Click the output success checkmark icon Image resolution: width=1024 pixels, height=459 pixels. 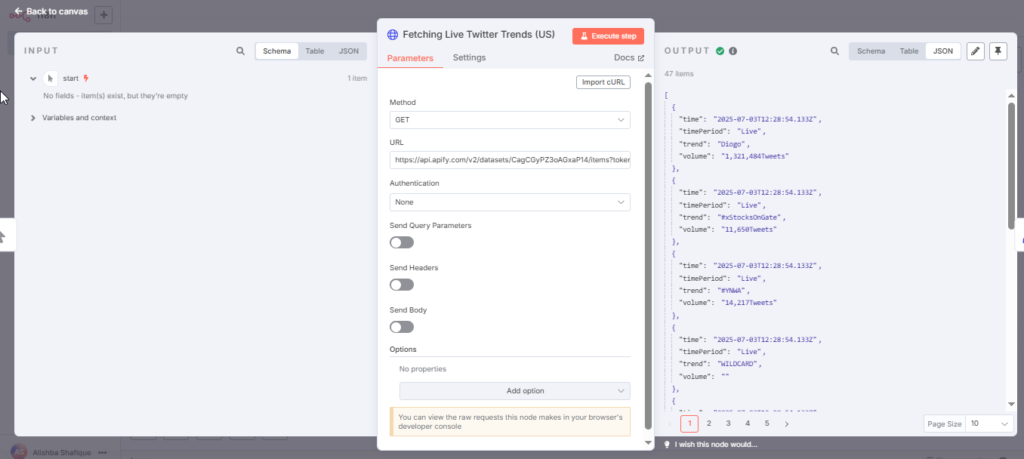[720, 51]
